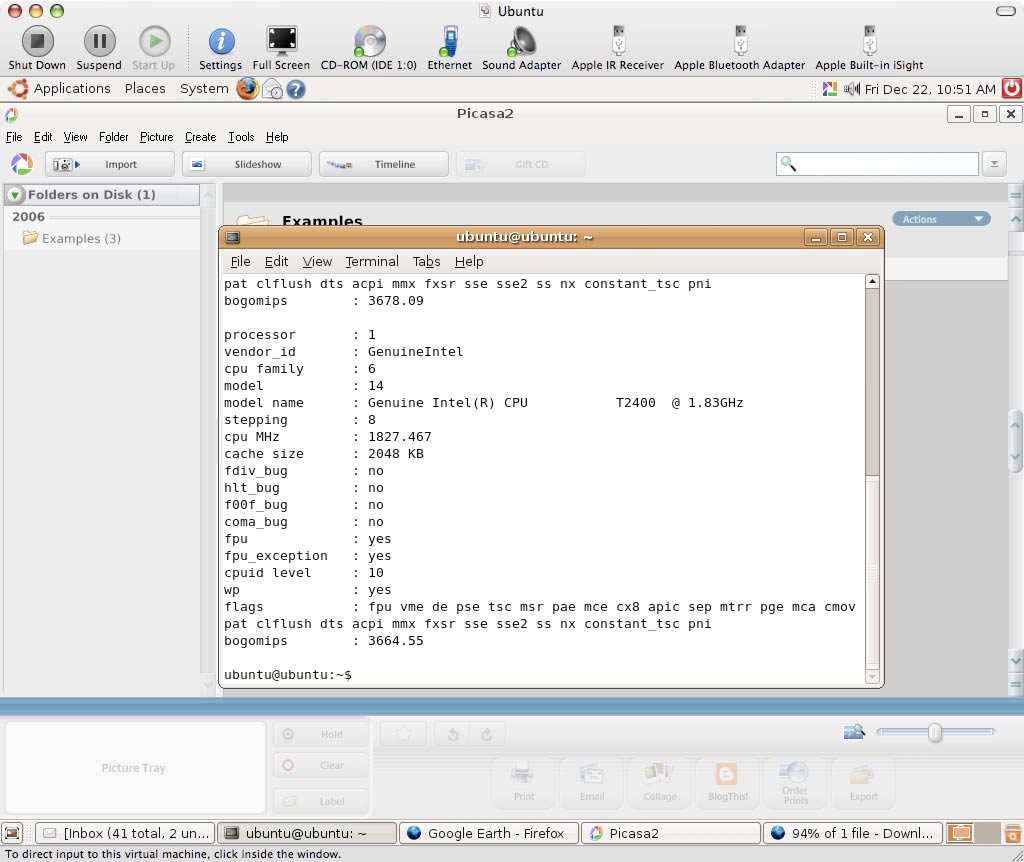Viewport: 1024px width, 862px height.
Task: Click the update notifier icon beside the volume
Action: [x=829, y=89]
